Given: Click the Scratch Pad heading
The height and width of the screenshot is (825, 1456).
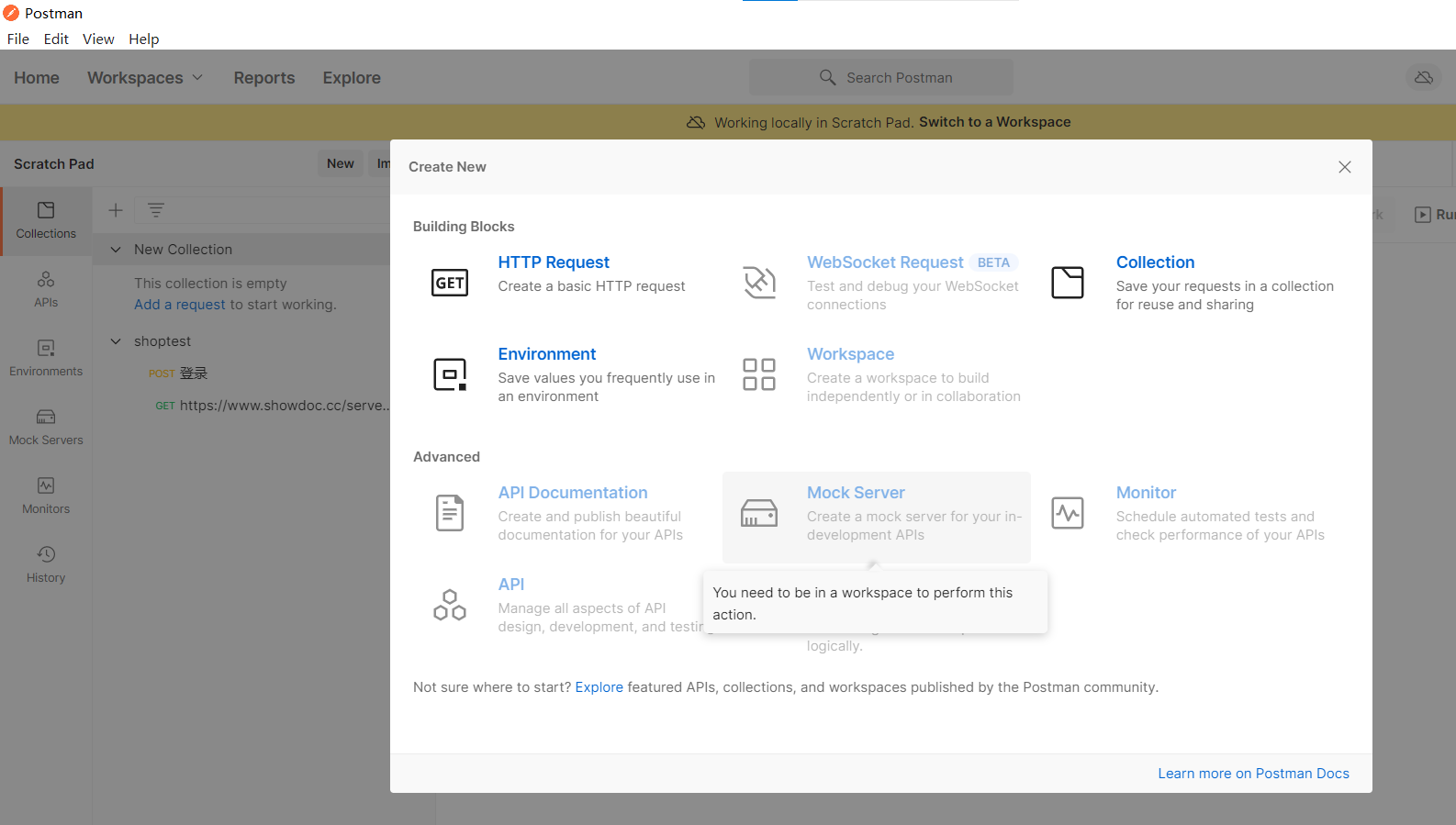Looking at the screenshot, I should 54,164.
